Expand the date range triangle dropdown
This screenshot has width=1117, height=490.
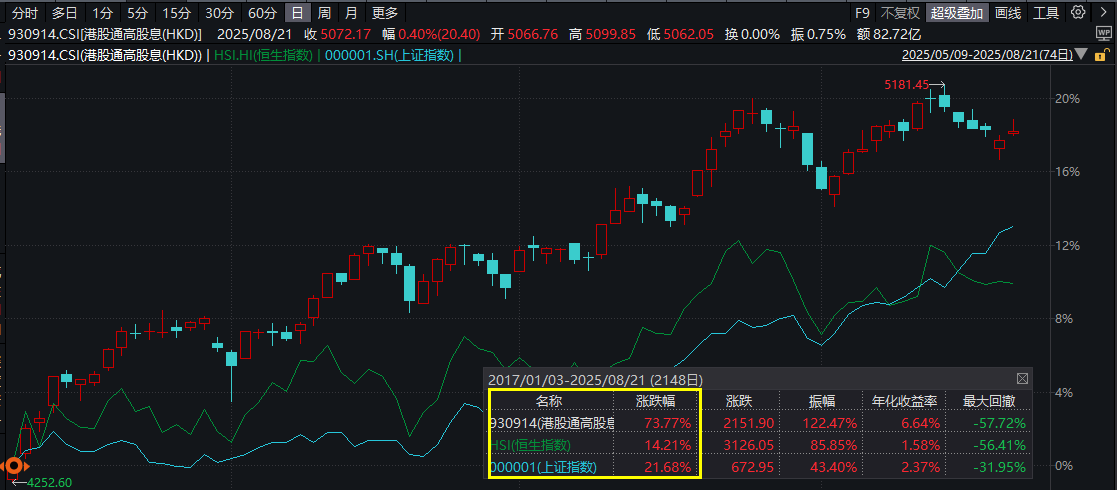pyautogui.click(x=1081, y=54)
